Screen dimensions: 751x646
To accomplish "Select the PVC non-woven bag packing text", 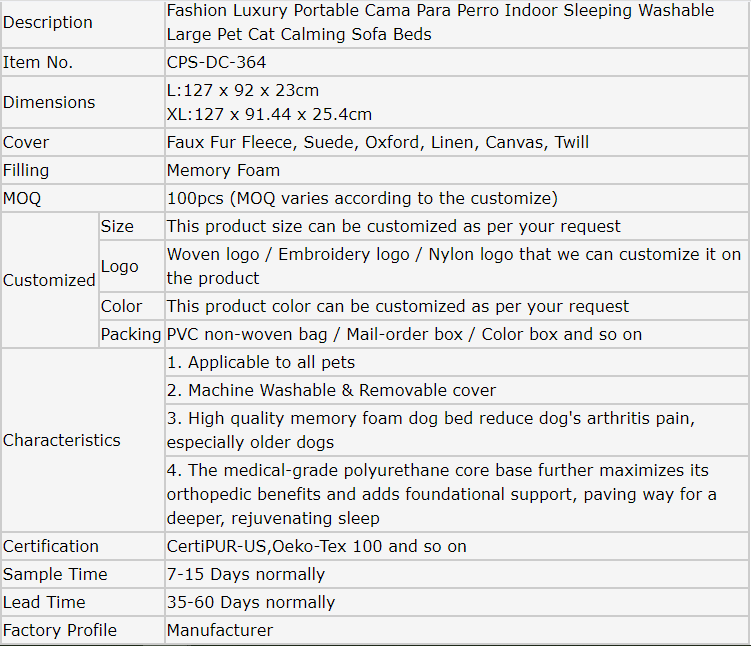I will [x=404, y=334].
